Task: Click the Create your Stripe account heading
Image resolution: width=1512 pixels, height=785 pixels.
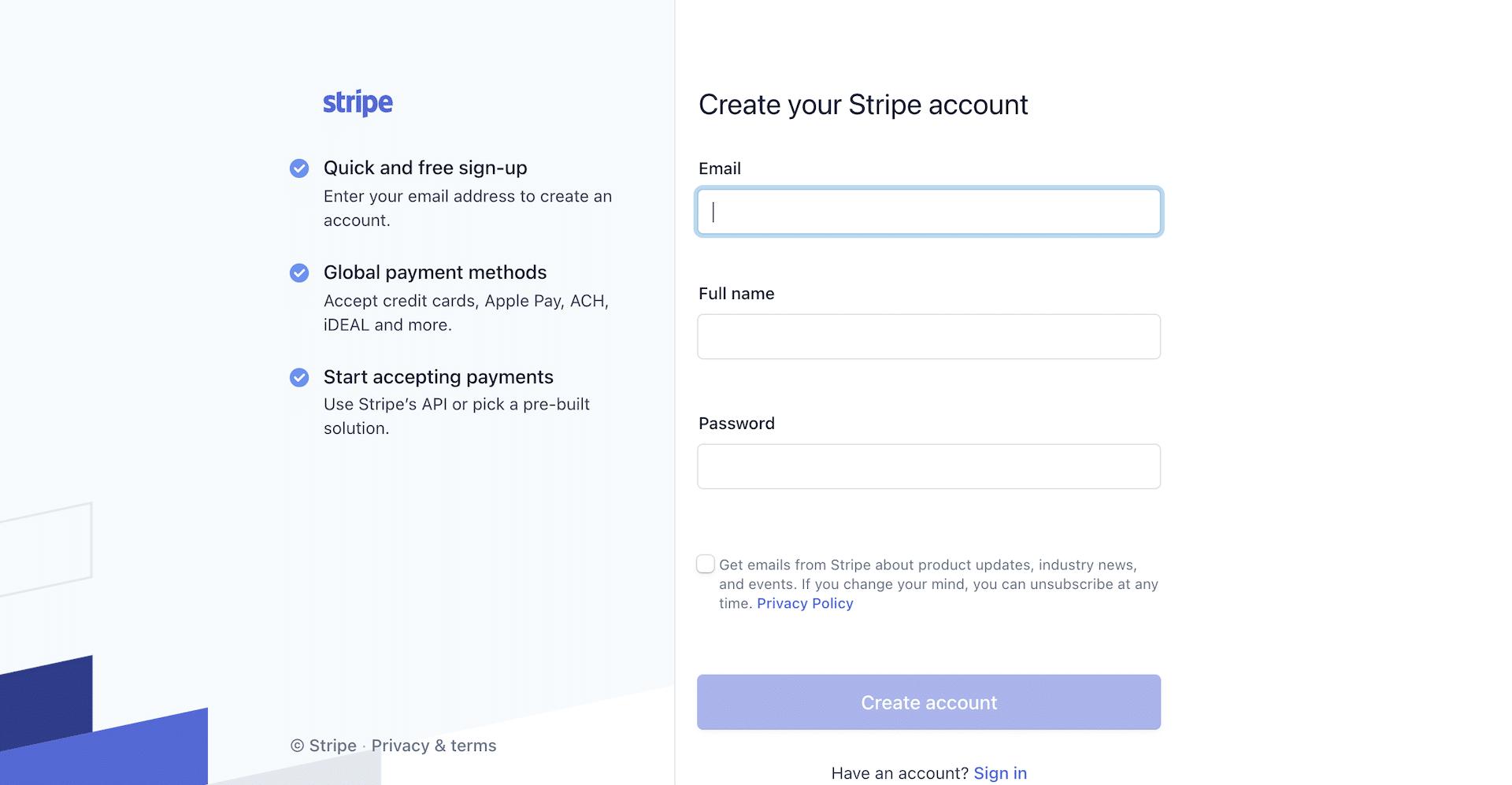Action: click(x=863, y=105)
